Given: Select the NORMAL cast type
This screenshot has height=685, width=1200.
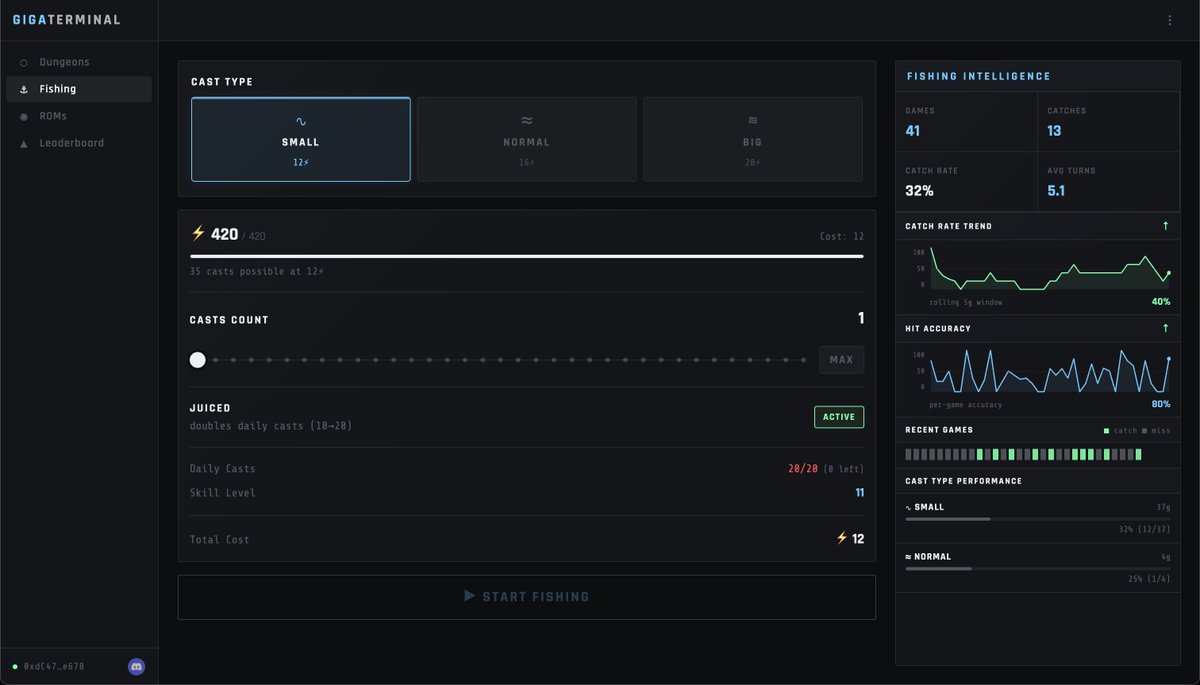Looking at the screenshot, I should point(527,139).
